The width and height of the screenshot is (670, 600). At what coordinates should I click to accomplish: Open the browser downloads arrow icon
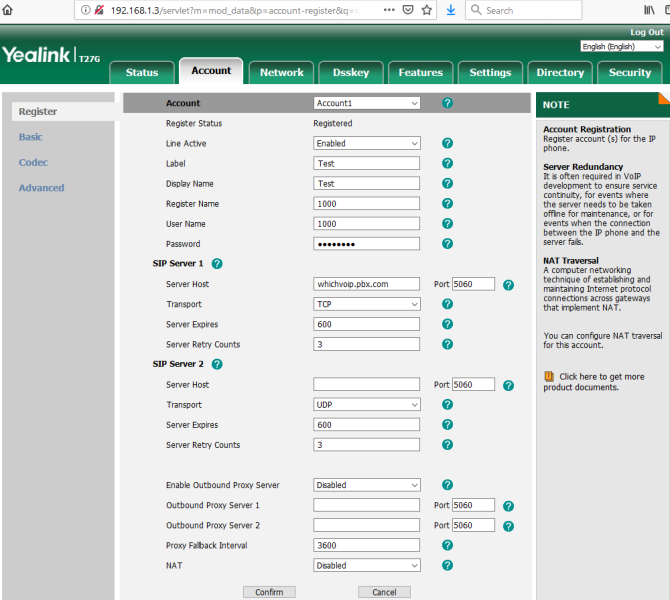click(x=451, y=10)
